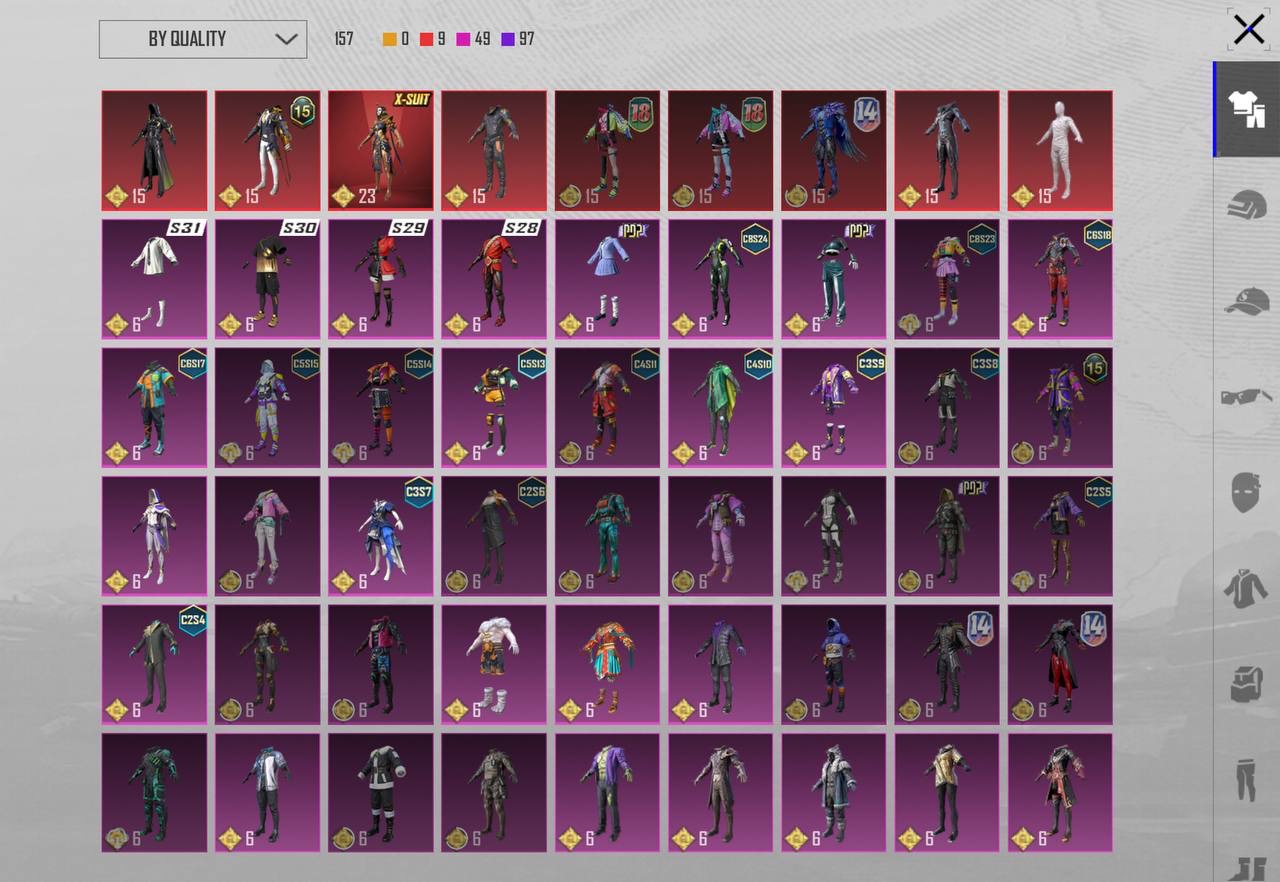Select the white mummy outfit tile
The height and width of the screenshot is (882, 1280).
1060,150
